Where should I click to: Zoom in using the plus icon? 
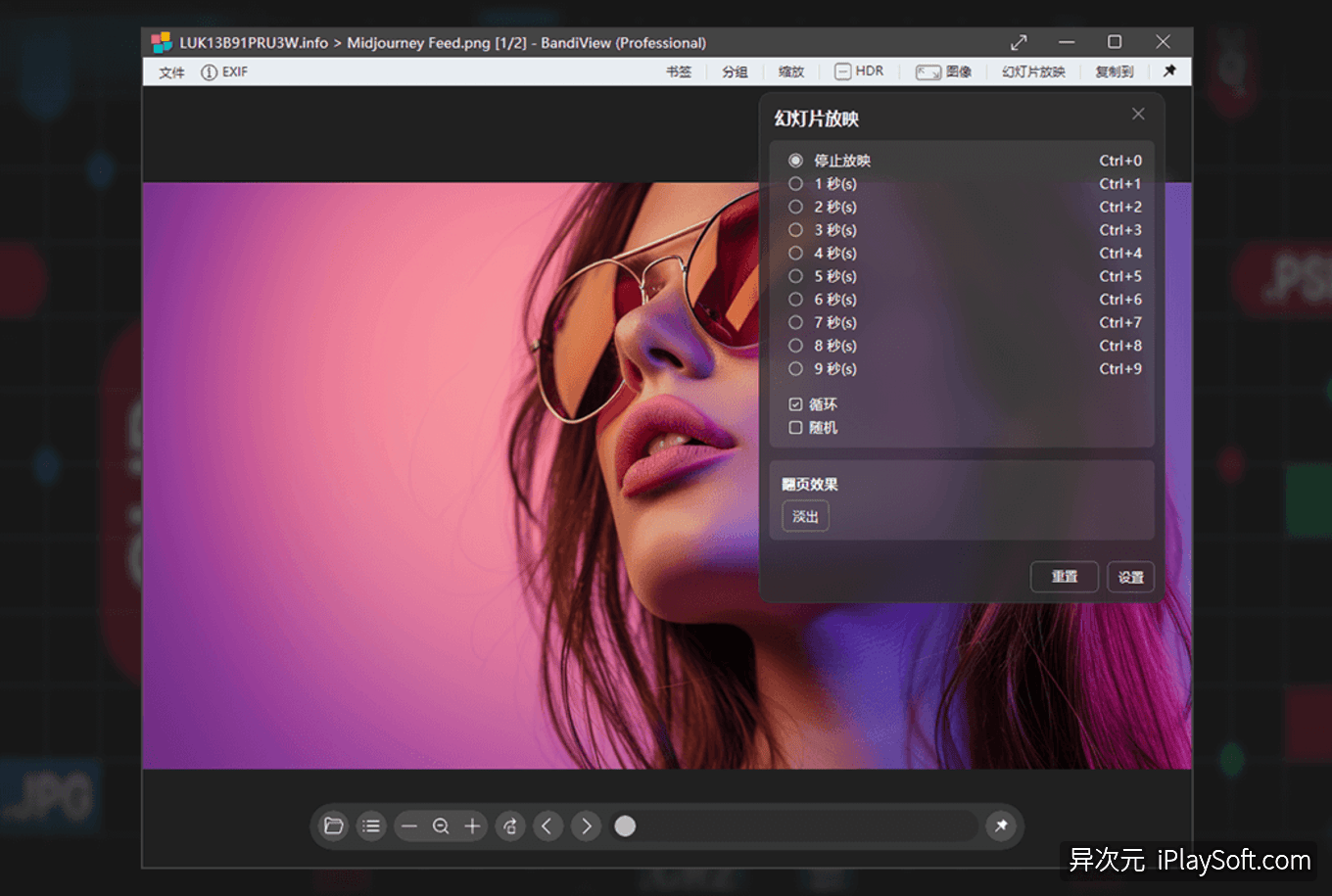pyautogui.click(x=472, y=826)
